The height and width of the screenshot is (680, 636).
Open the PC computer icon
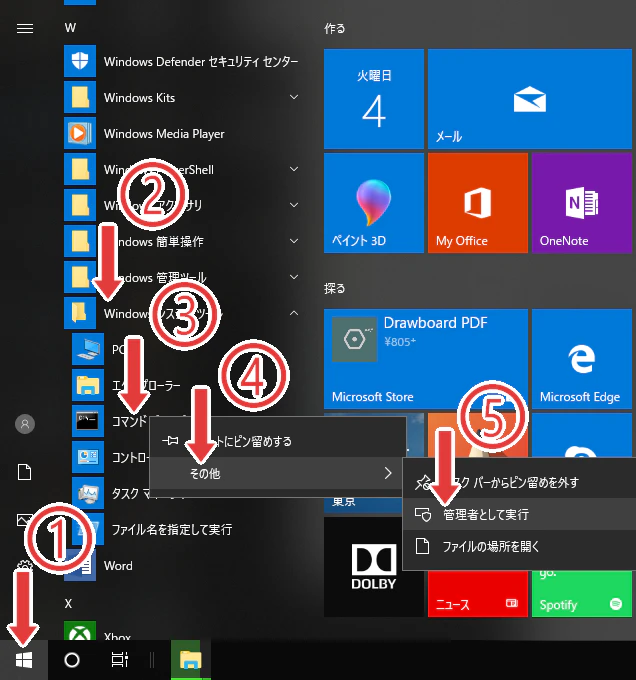coord(88,349)
